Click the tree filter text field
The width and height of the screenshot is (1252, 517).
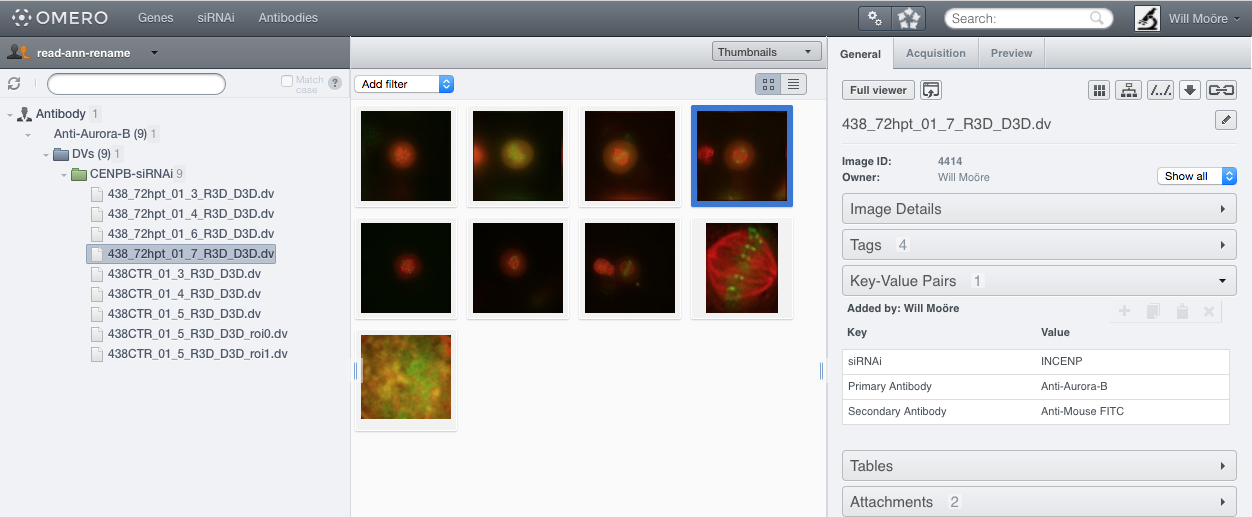(x=136, y=84)
